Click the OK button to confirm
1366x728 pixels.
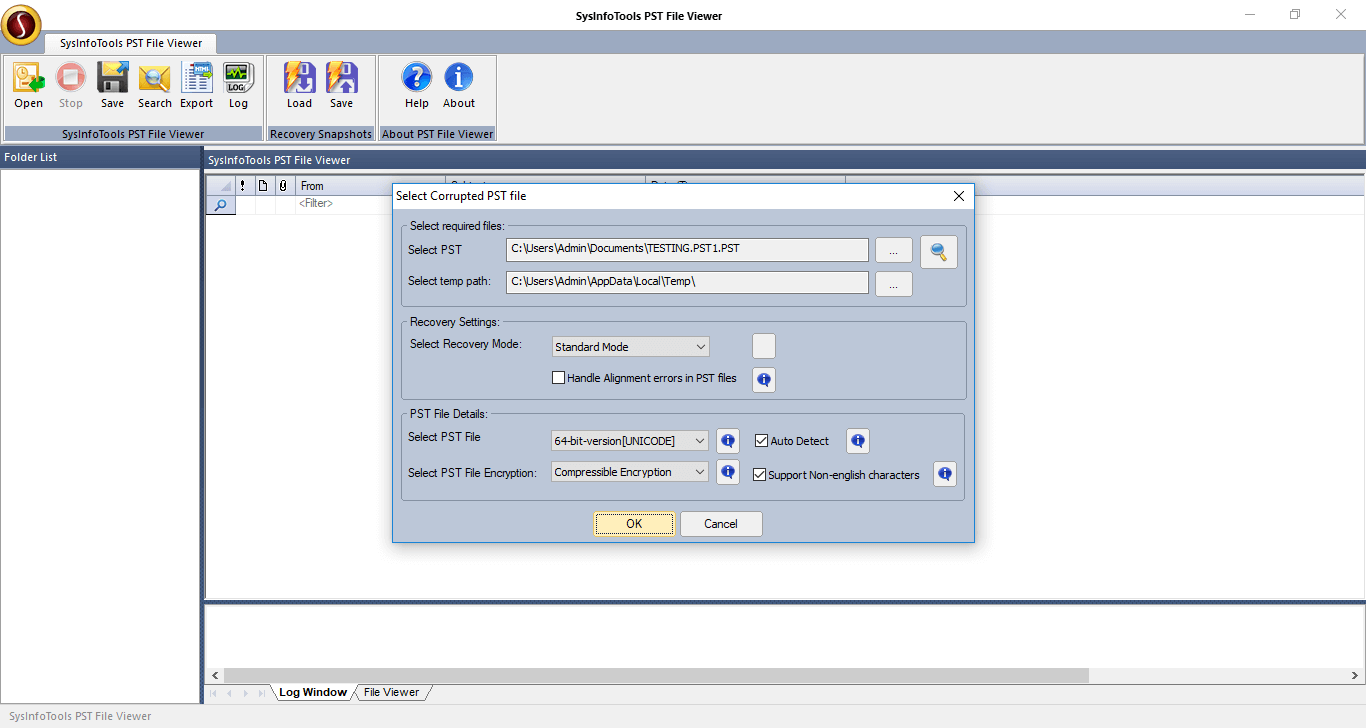pyautogui.click(x=634, y=523)
